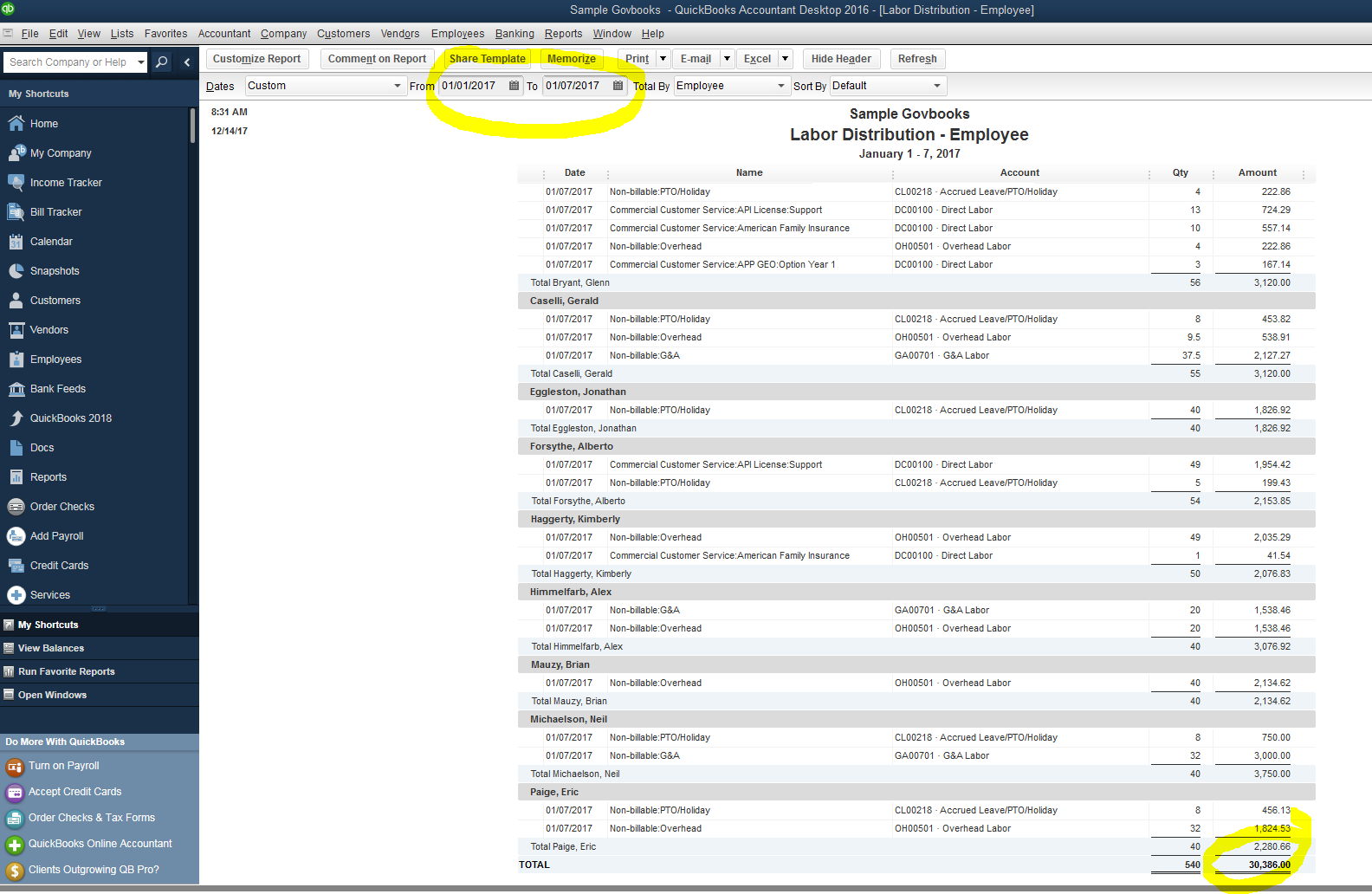Screen dimensions: 1372x894
Task: Click the Excel export button
Action: [757, 59]
